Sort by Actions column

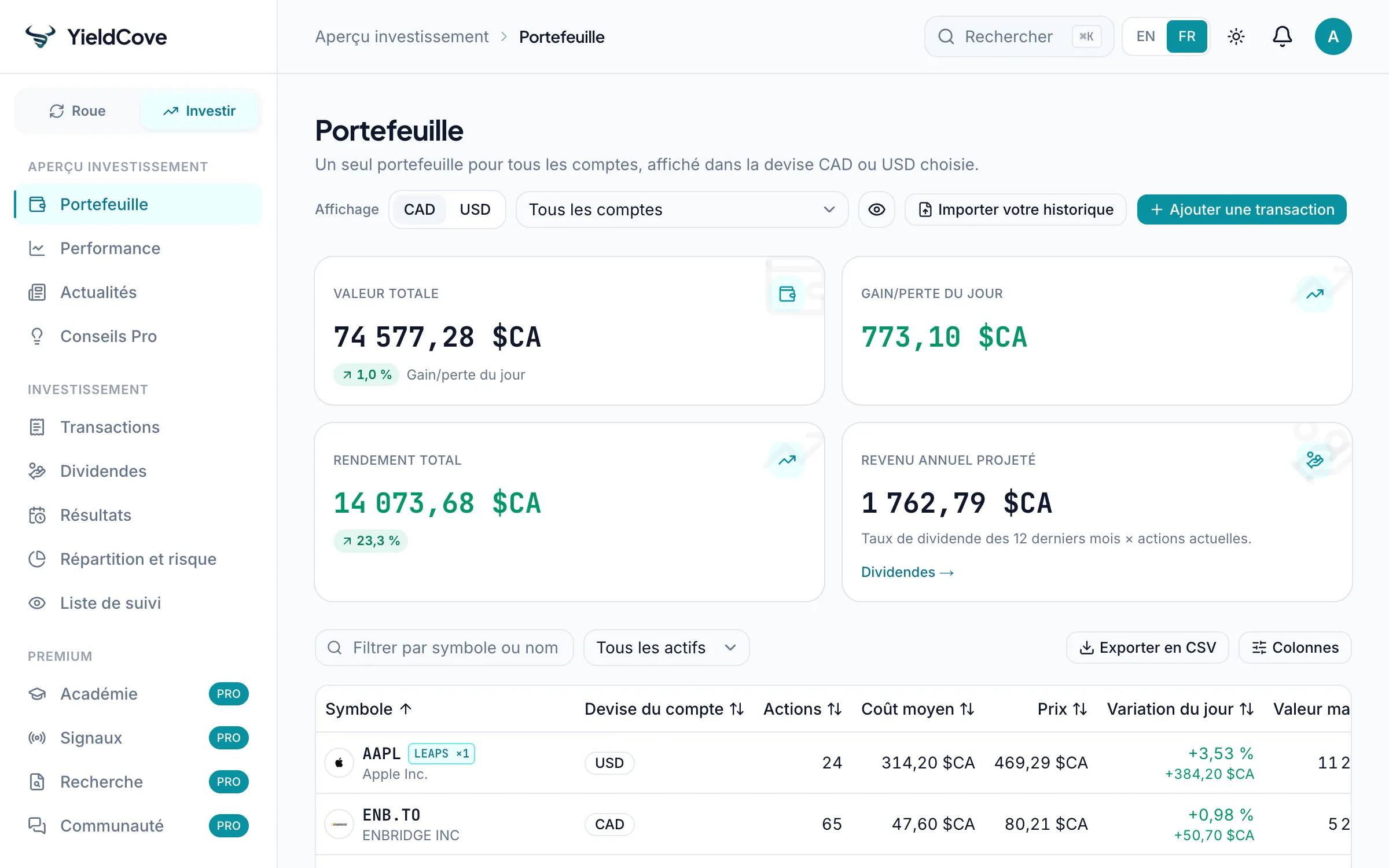coord(803,709)
